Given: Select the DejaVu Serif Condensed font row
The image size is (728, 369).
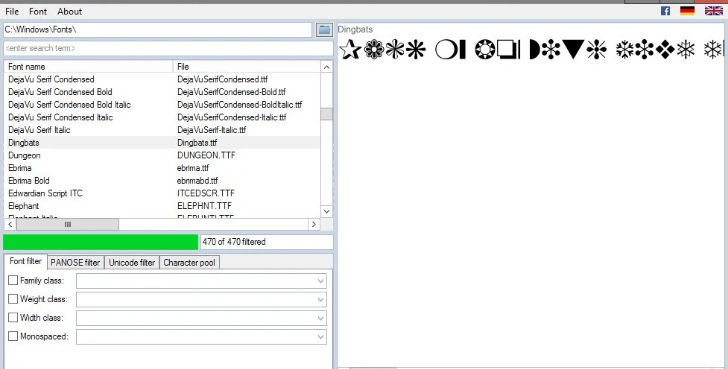Looking at the screenshot, I should point(162,79).
